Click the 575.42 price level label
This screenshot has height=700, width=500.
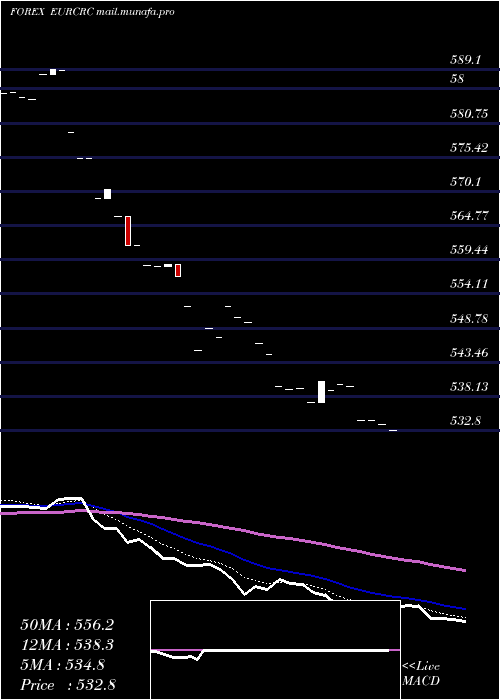(x=469, y=148)
